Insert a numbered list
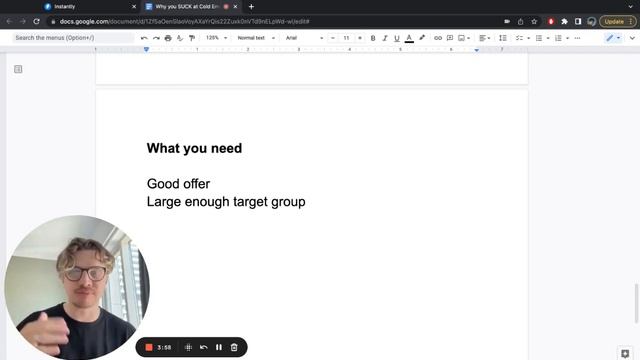This screenshot has width=640, height=360. 558,38
